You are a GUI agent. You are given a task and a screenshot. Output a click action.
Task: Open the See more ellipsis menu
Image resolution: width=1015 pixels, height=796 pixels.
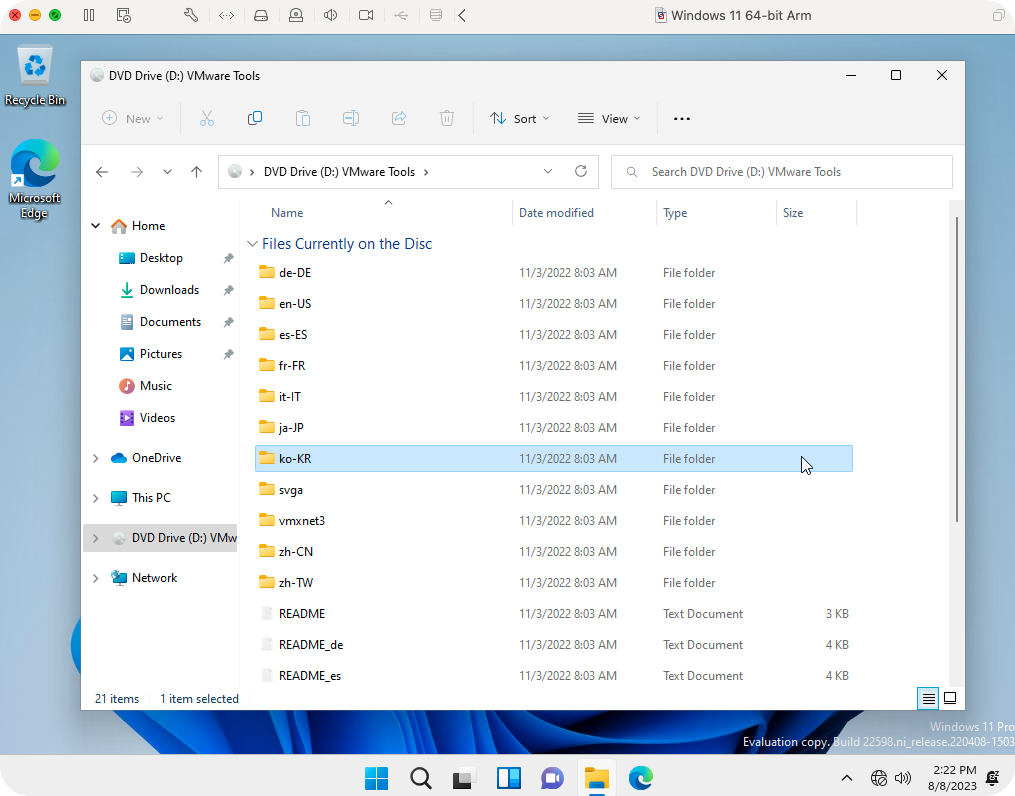click(x=682, y=118)
